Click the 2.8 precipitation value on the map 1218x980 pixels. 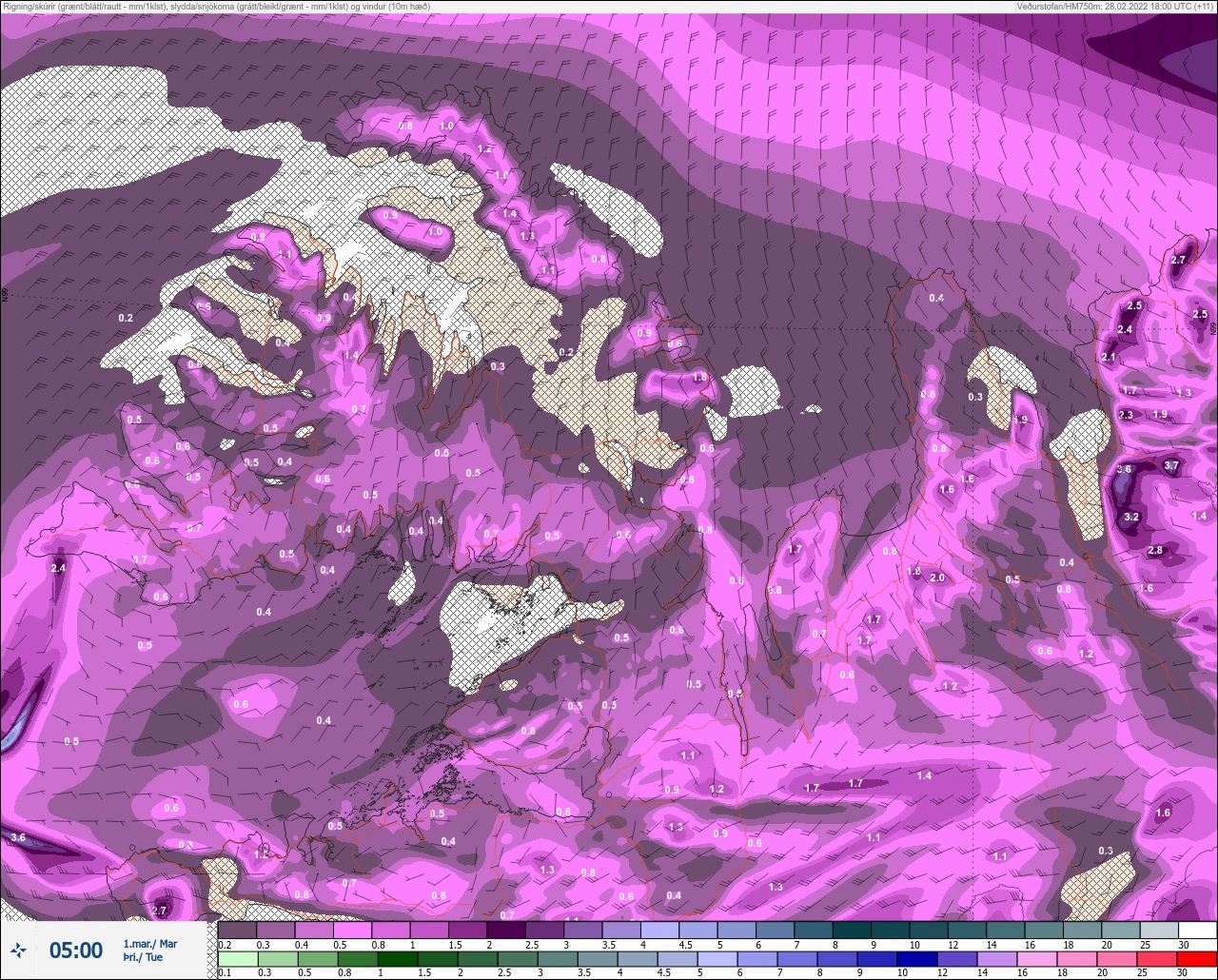click(1155, 550)
